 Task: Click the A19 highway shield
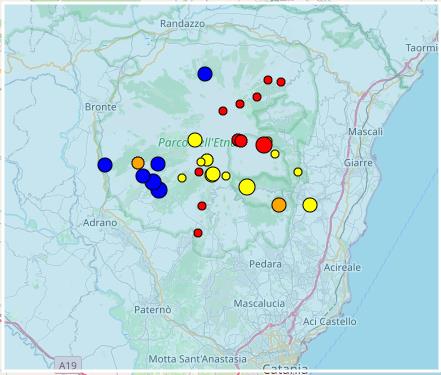coord(68,365)
